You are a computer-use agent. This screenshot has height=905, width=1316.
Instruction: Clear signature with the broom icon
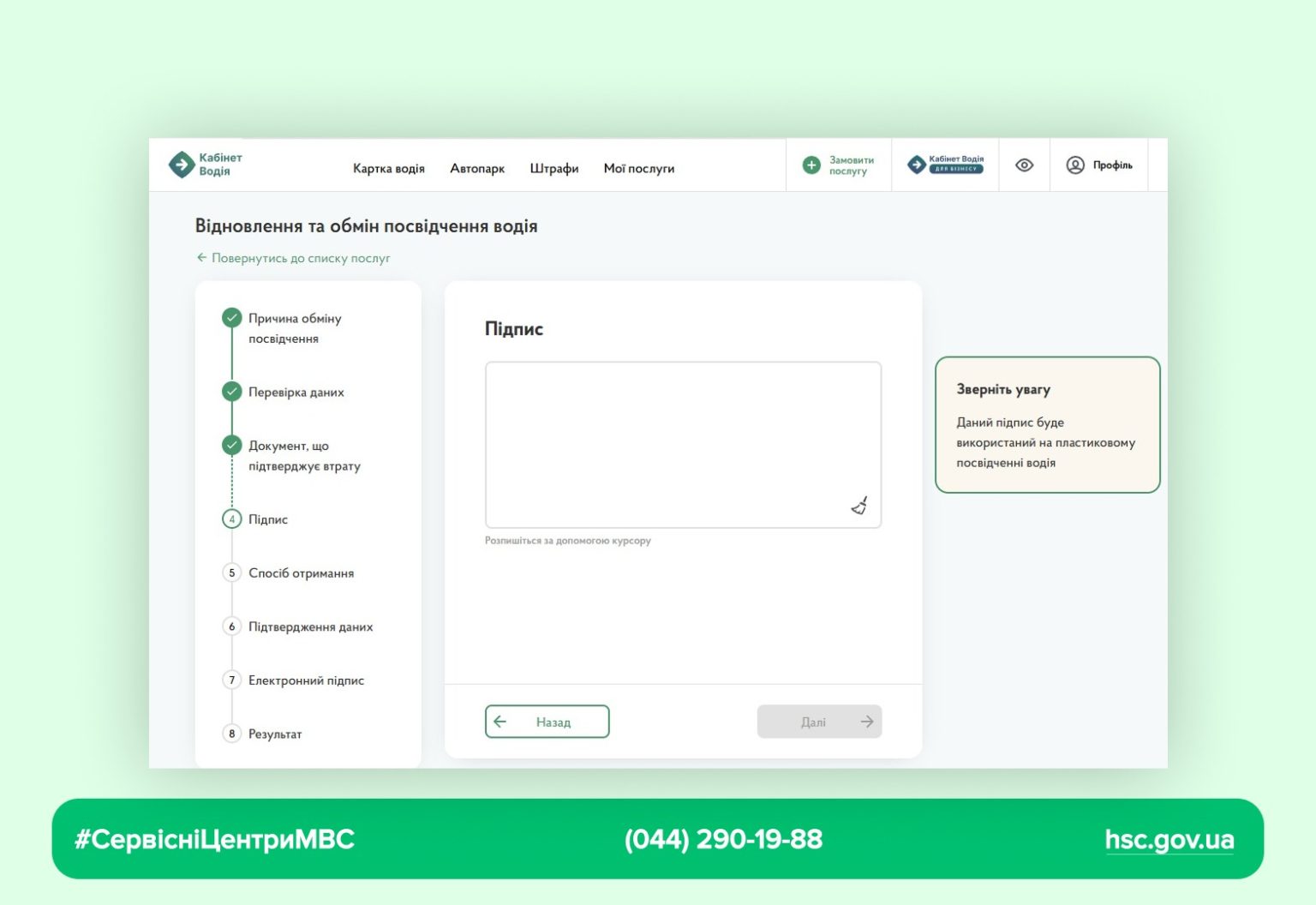tap(859, 506)
